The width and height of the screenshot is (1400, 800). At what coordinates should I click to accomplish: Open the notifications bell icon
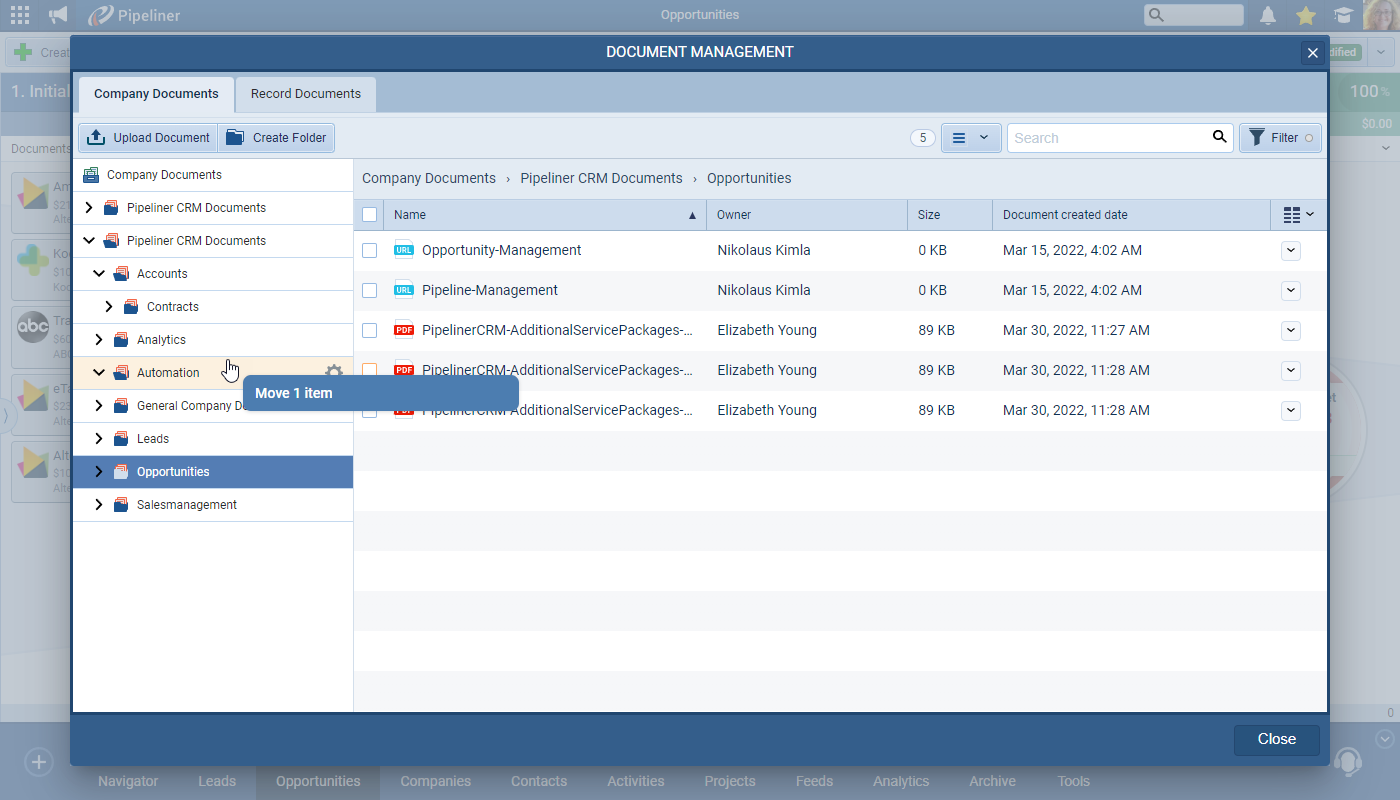[1268, 15]
